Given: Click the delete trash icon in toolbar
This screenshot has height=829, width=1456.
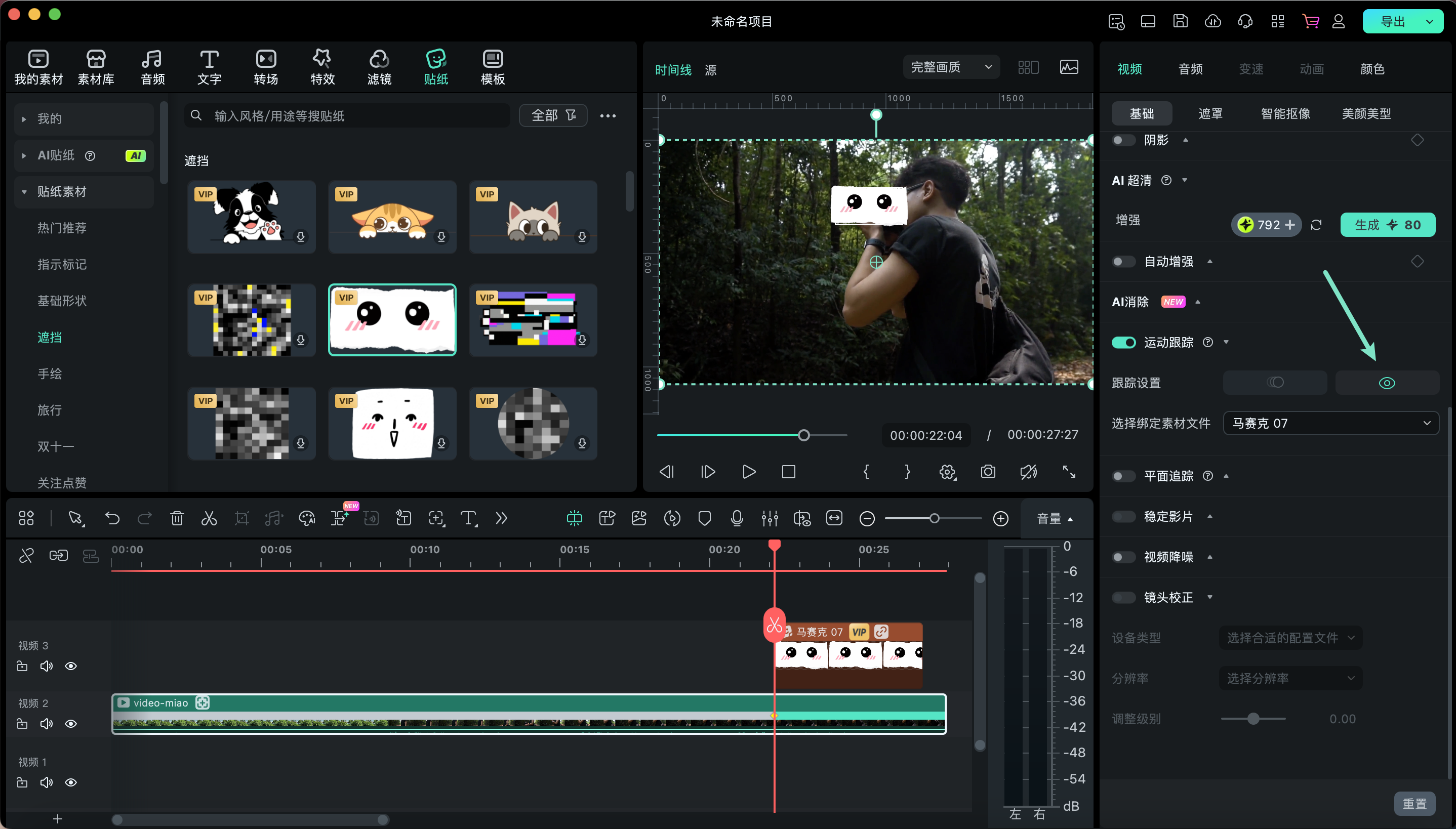Looking at the screenshot, I should pos(177,518).
